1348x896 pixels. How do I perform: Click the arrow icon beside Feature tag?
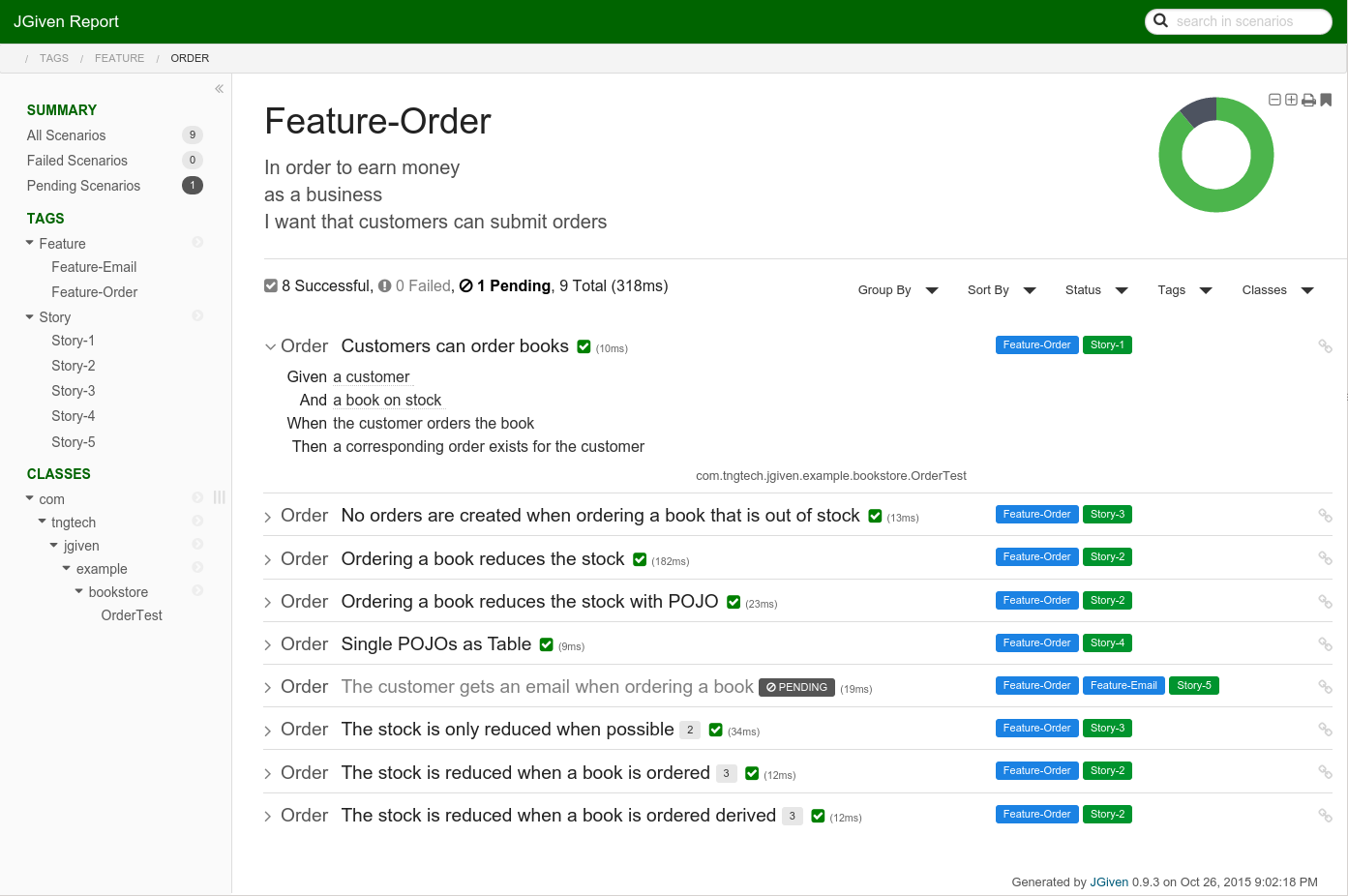coord(197,242)
